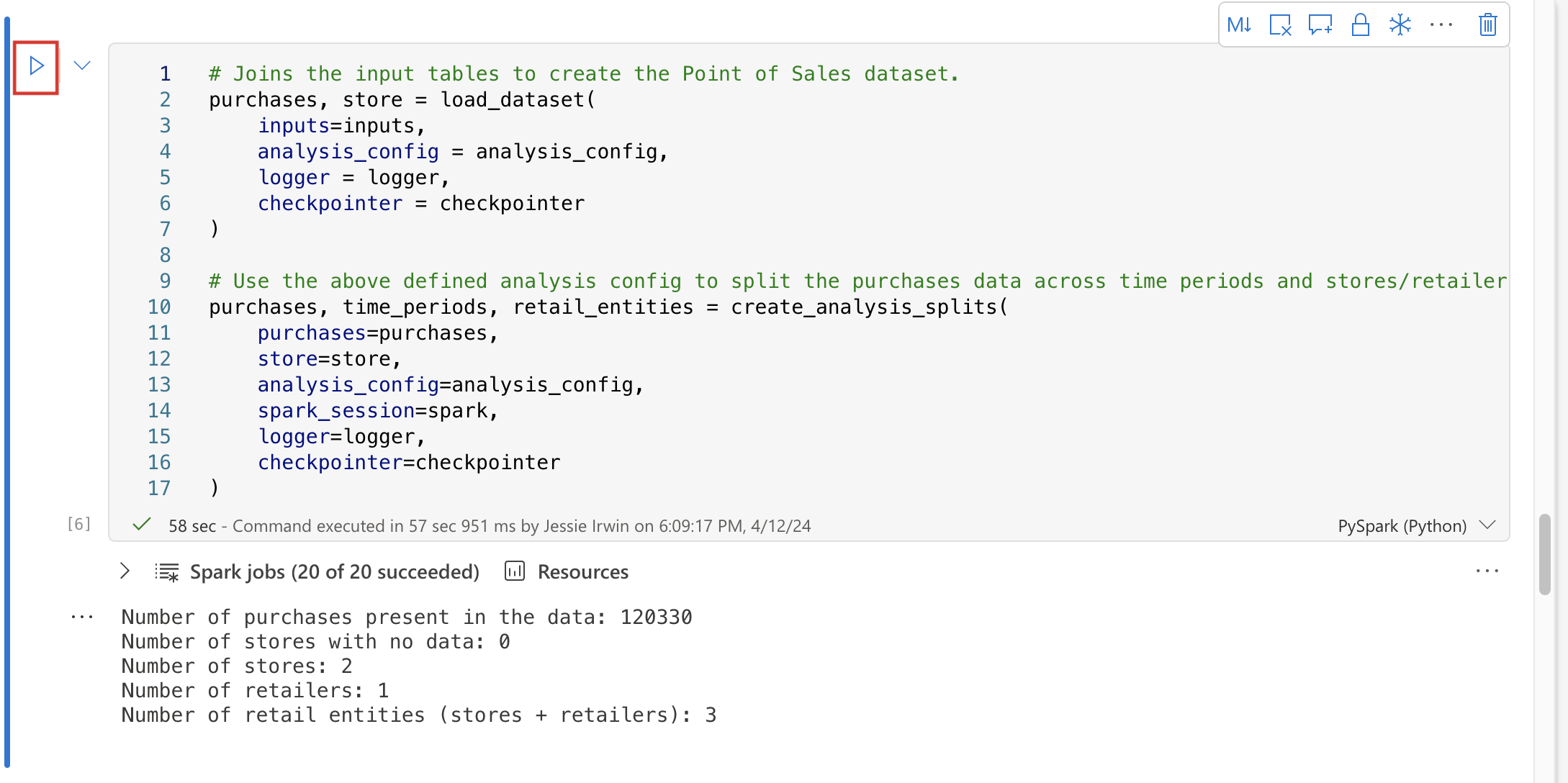Viewport: 1568px width, 783px height.
Task: Lock the cell
Action: pyautogui.click(x=1361, y=25)
